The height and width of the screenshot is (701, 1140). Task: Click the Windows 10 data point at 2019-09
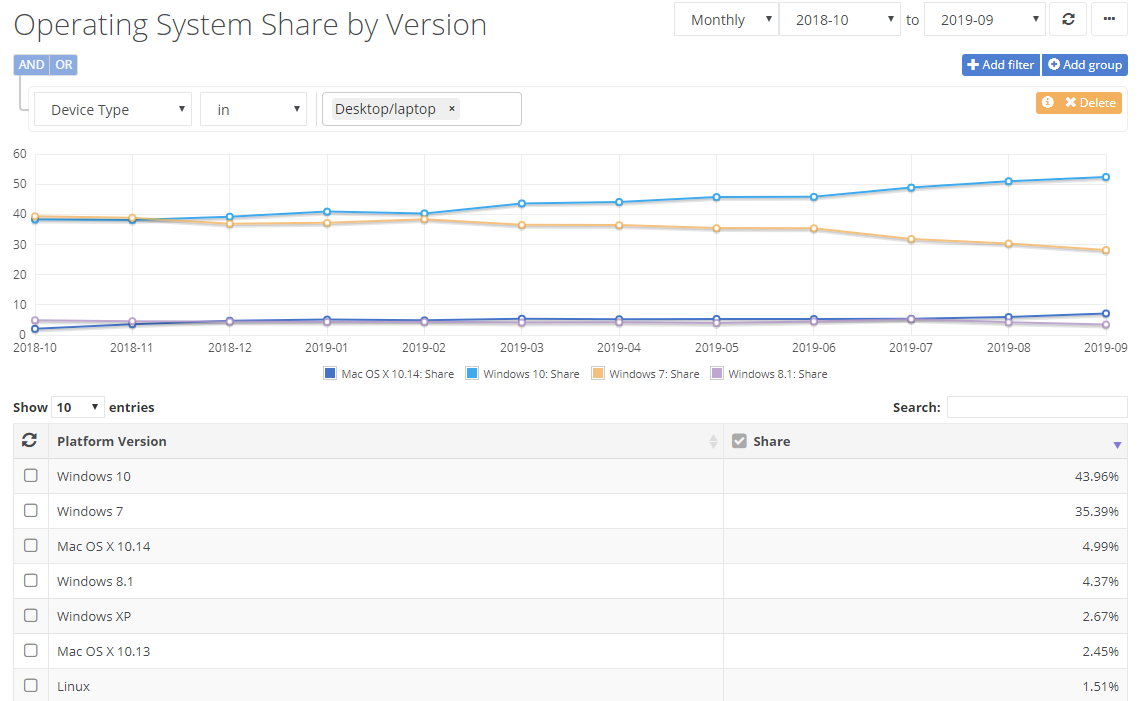click(x=1106, y=177)
